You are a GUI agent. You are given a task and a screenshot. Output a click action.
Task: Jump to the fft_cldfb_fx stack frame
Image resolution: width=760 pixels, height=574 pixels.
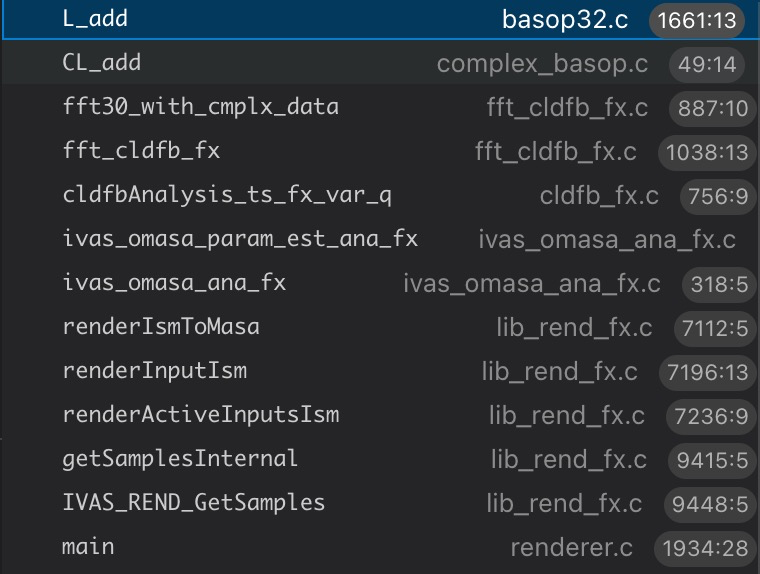click(141, 151)
